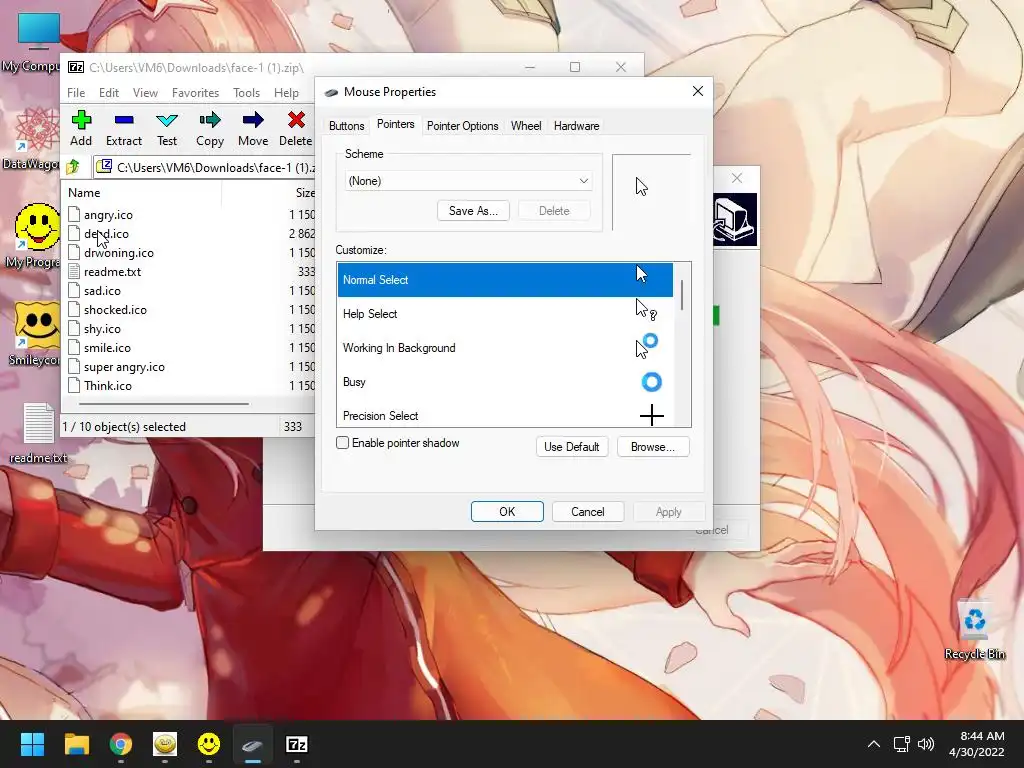Screen dimensions: 1024x768
Task: Click the Copy icon in 7-Zip toolbar
Action: pos(210,120)
